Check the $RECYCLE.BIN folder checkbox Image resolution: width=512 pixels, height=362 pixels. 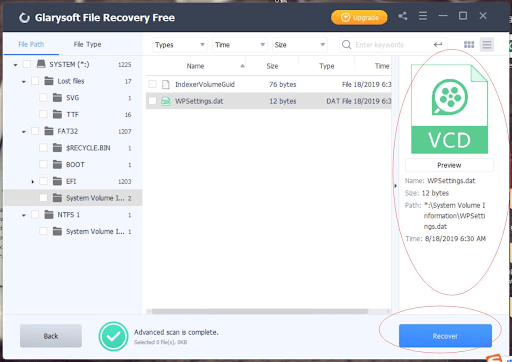(43, 148)
